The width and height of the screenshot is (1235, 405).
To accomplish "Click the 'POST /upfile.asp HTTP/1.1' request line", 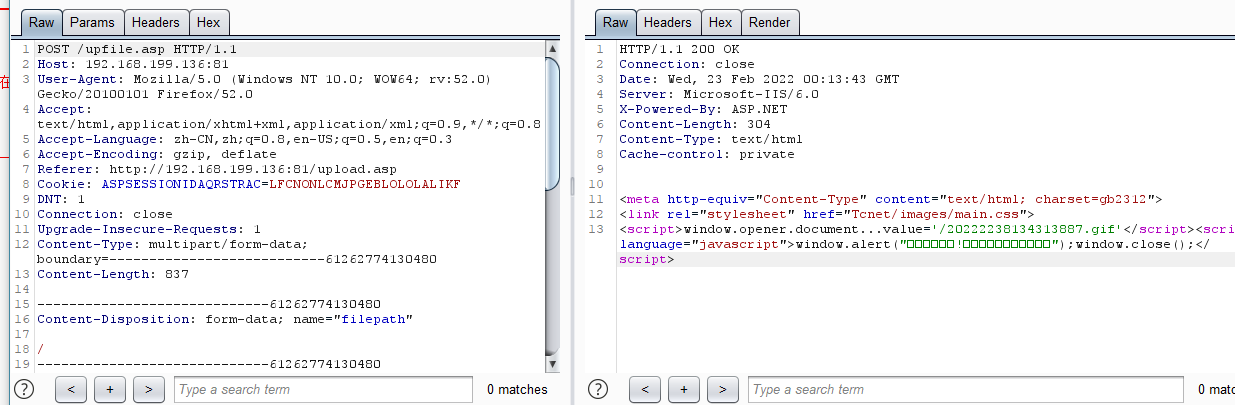I will click(136, 48).
